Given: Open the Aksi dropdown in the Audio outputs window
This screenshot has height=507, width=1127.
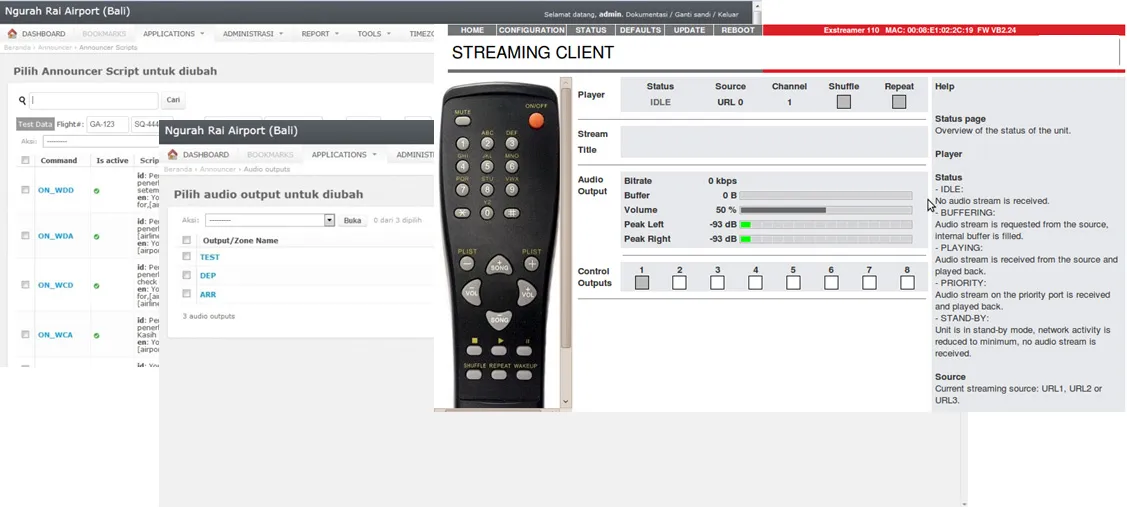Looking at the screenshot, I should pos(270,220).
